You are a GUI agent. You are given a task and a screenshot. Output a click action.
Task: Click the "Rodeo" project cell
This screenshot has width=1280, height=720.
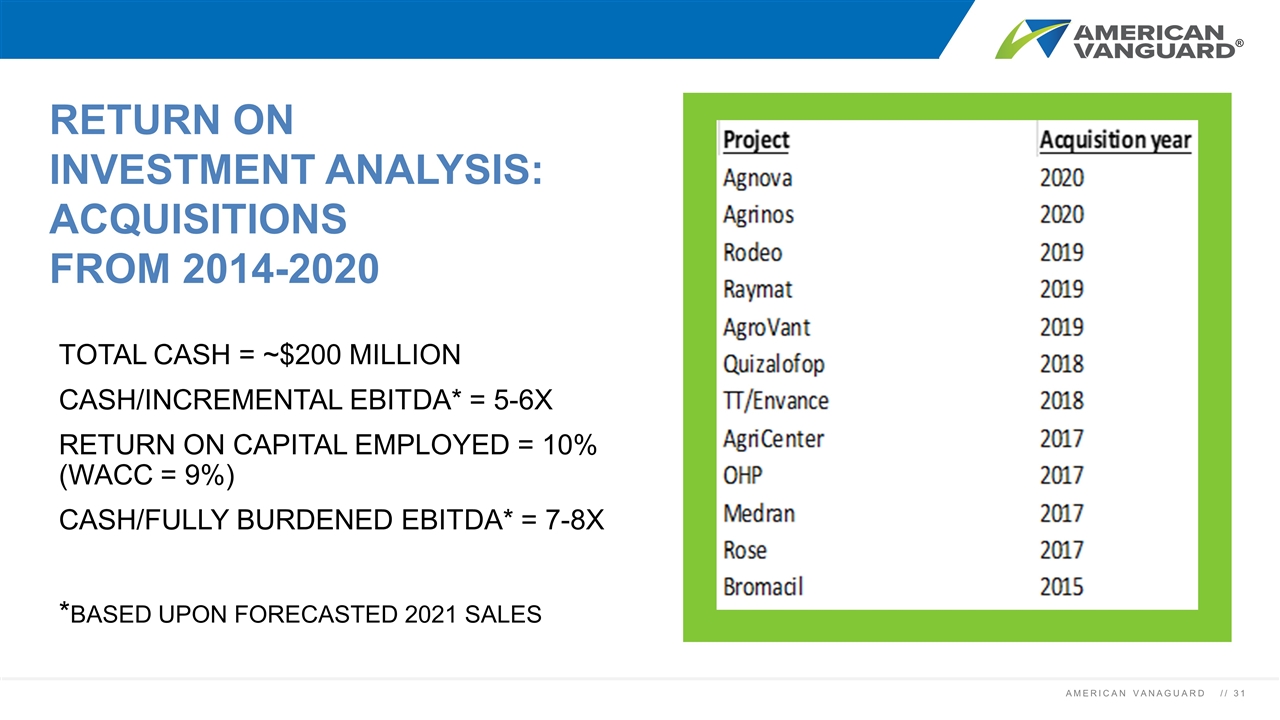[752, 252]
